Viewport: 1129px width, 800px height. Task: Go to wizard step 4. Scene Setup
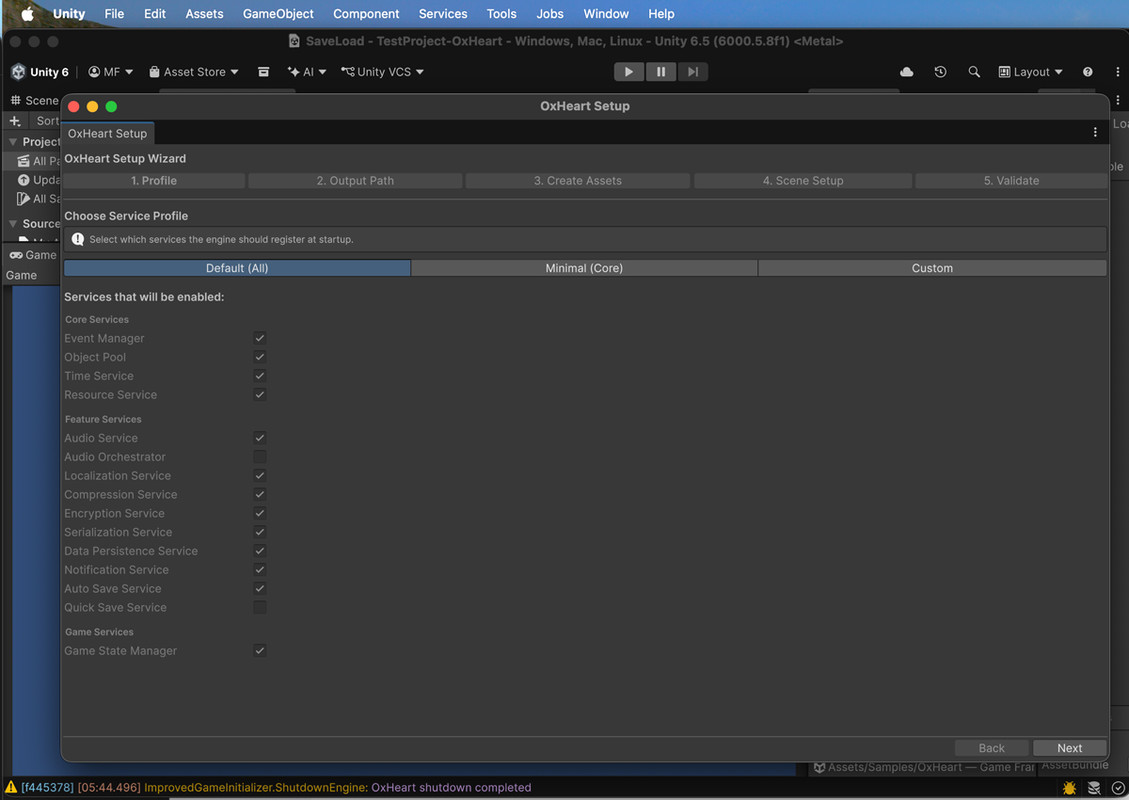coord(803,181)
